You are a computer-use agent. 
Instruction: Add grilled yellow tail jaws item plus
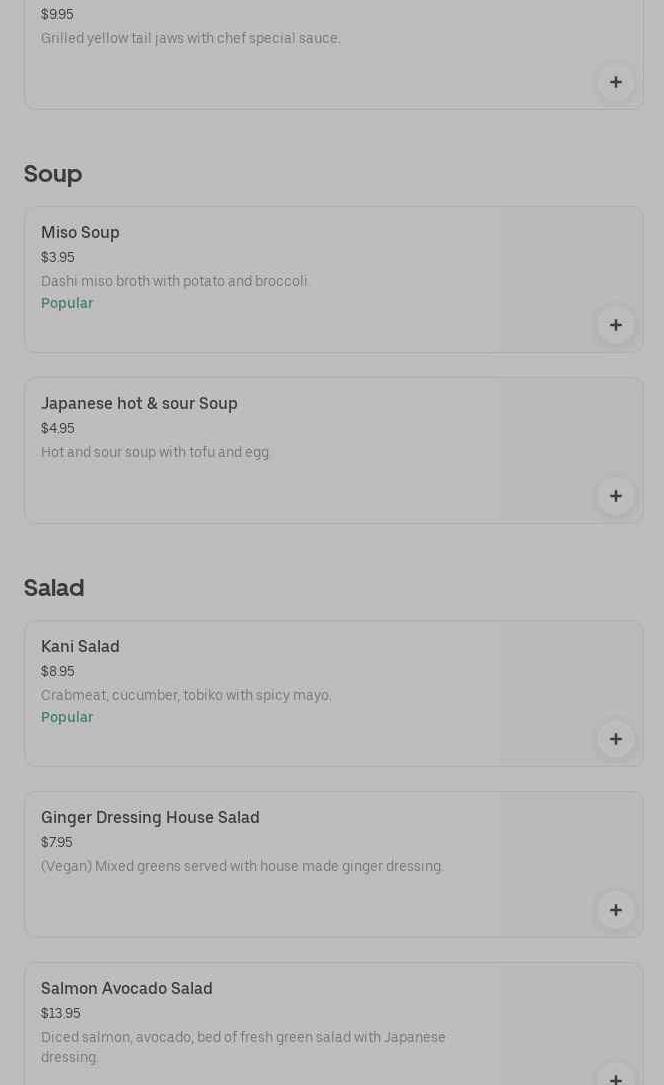point(616,82)
